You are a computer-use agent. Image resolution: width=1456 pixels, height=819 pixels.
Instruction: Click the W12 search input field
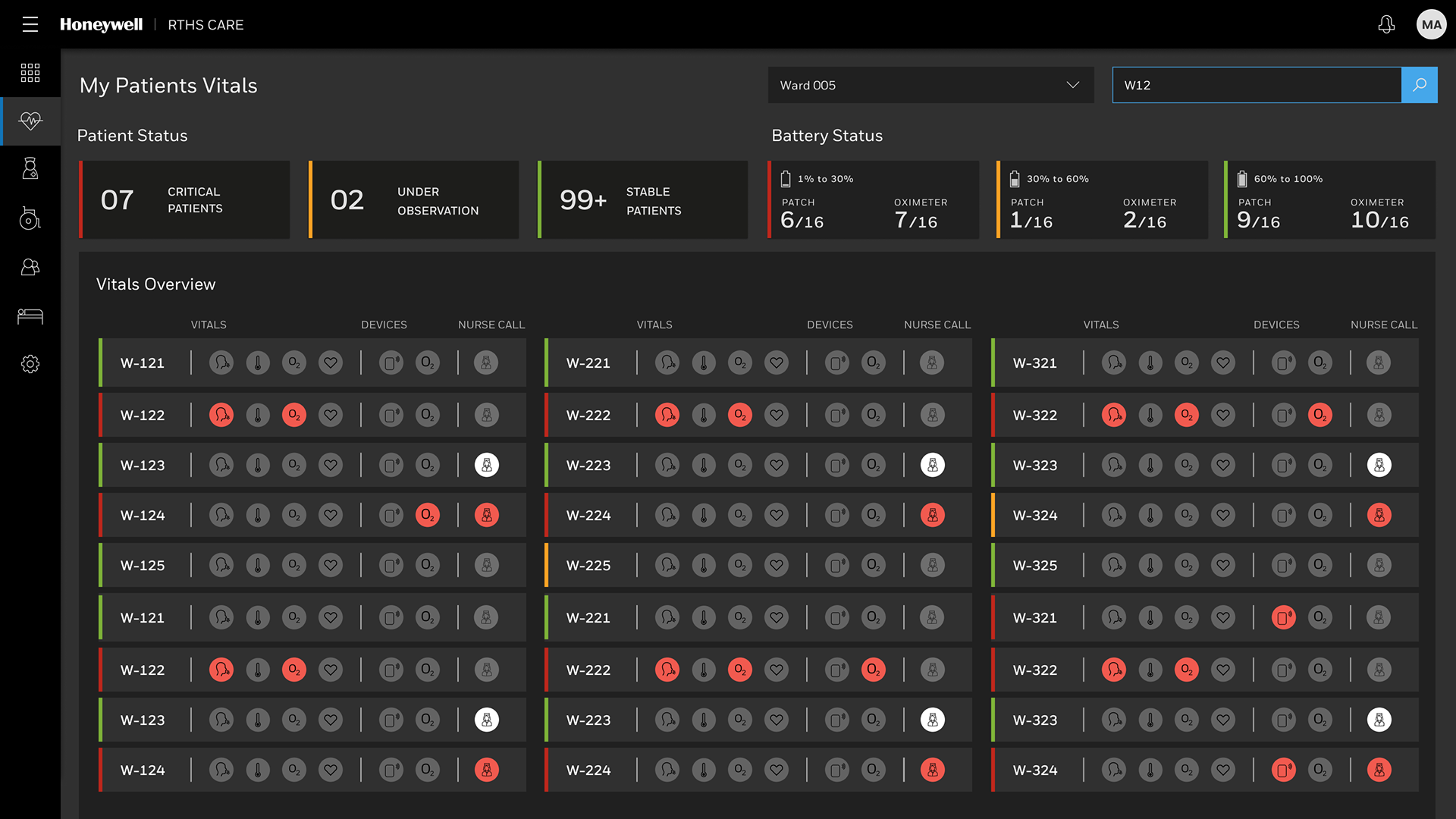point(1256,85)
